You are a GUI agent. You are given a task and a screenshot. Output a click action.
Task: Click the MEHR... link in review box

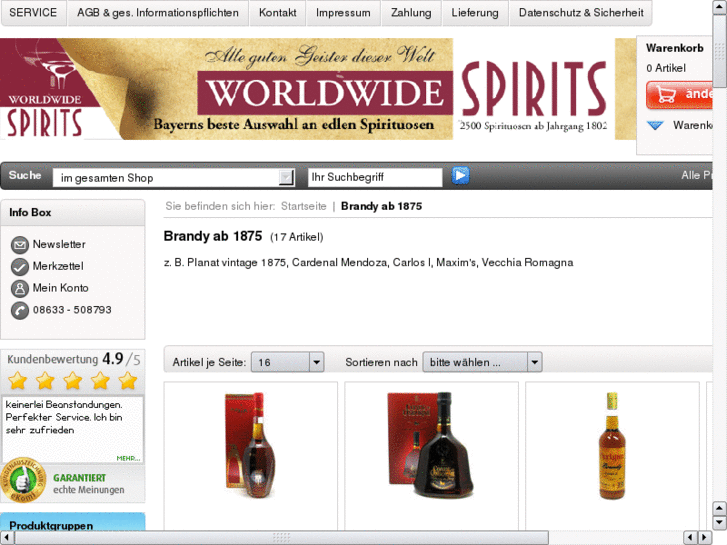(128, 458)
